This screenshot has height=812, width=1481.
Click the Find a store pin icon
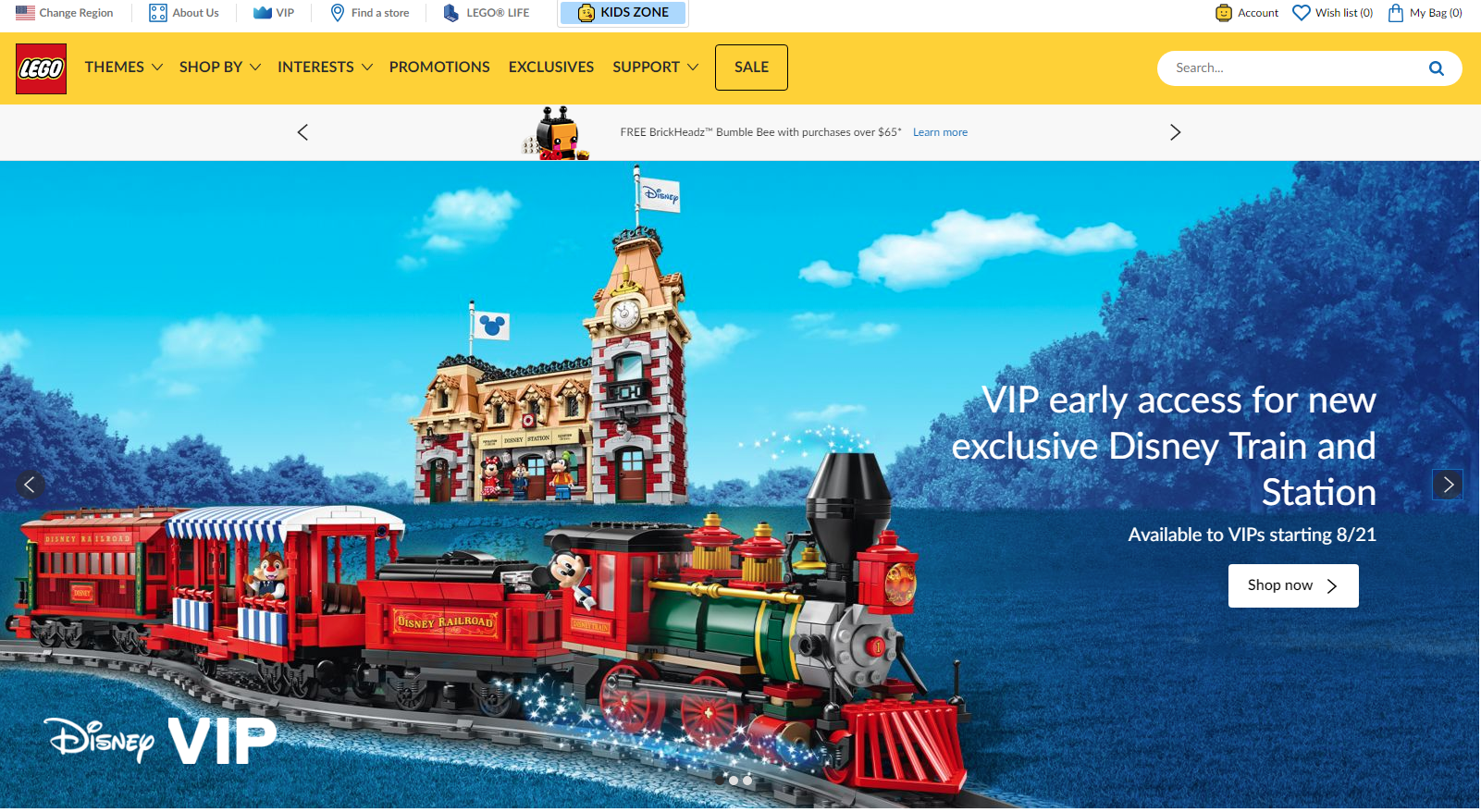338,13
